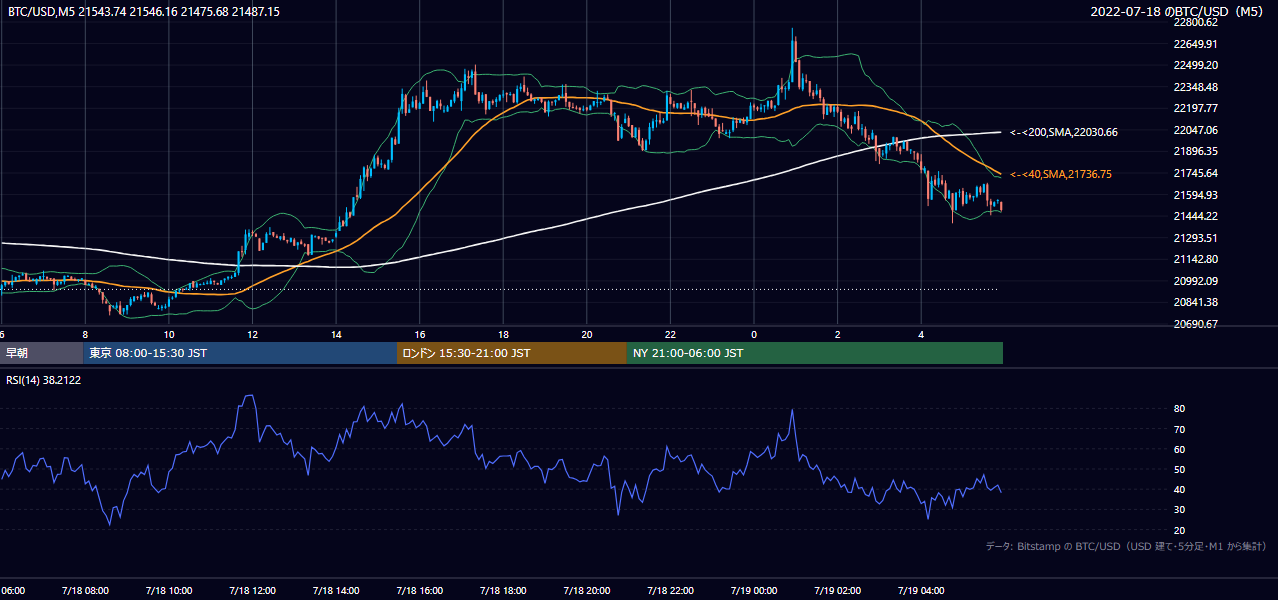Click price axis value 21896.35

(x=1196, y=151)
